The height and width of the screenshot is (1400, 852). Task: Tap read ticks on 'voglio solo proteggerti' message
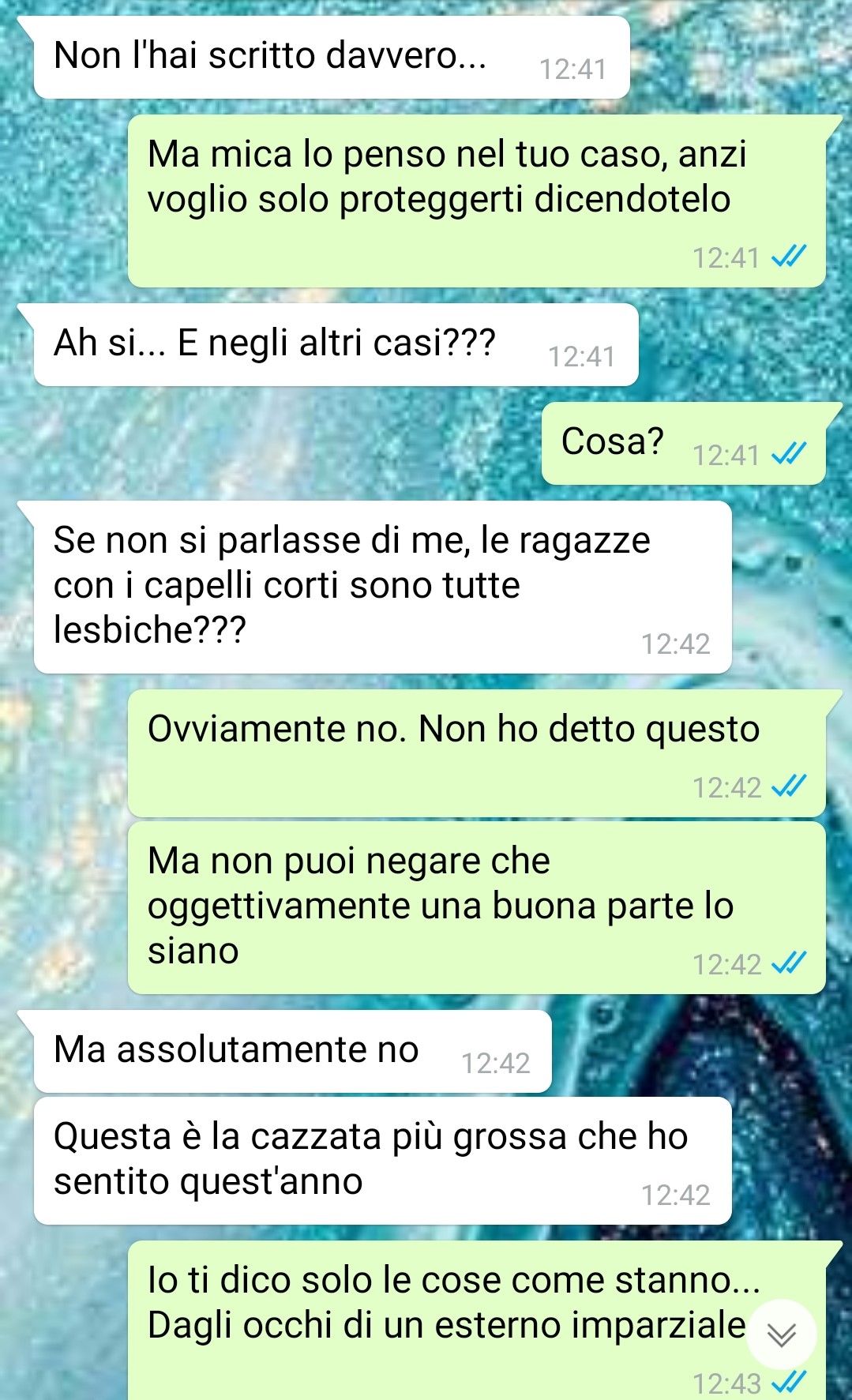[x=789, y=256]
